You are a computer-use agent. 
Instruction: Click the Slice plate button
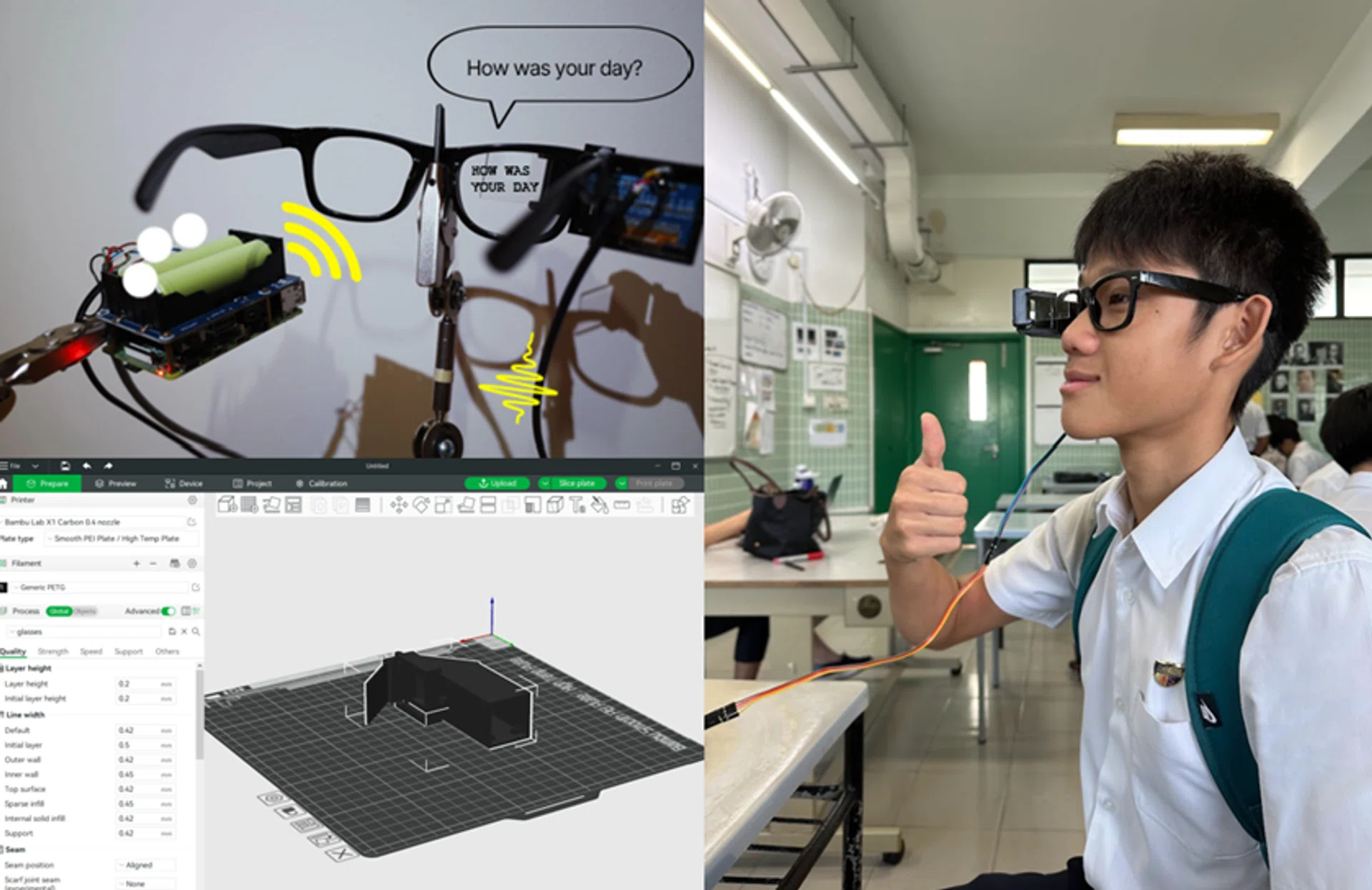(x=579, y=483)
